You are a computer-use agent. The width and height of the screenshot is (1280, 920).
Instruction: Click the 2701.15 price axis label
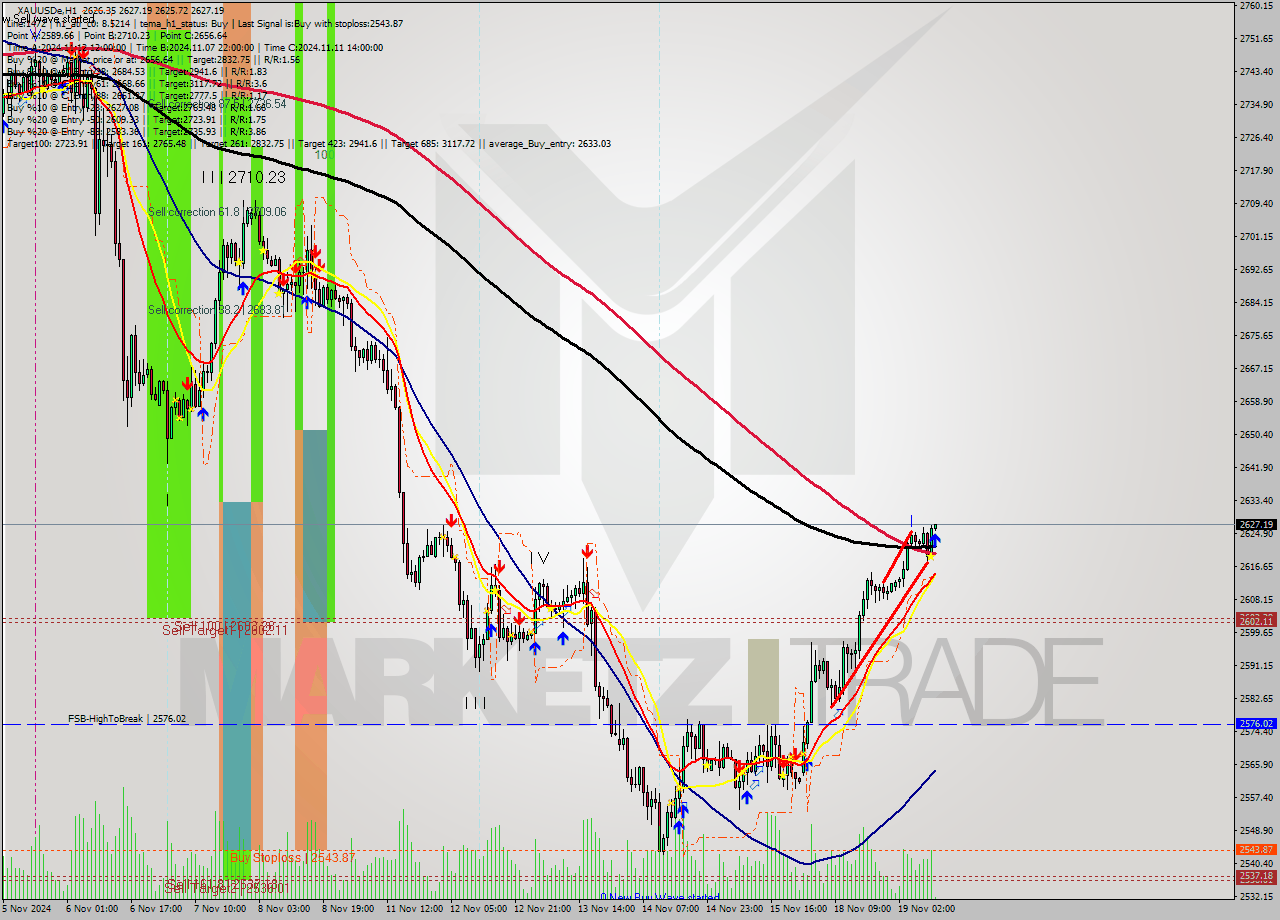[1256, 237]
